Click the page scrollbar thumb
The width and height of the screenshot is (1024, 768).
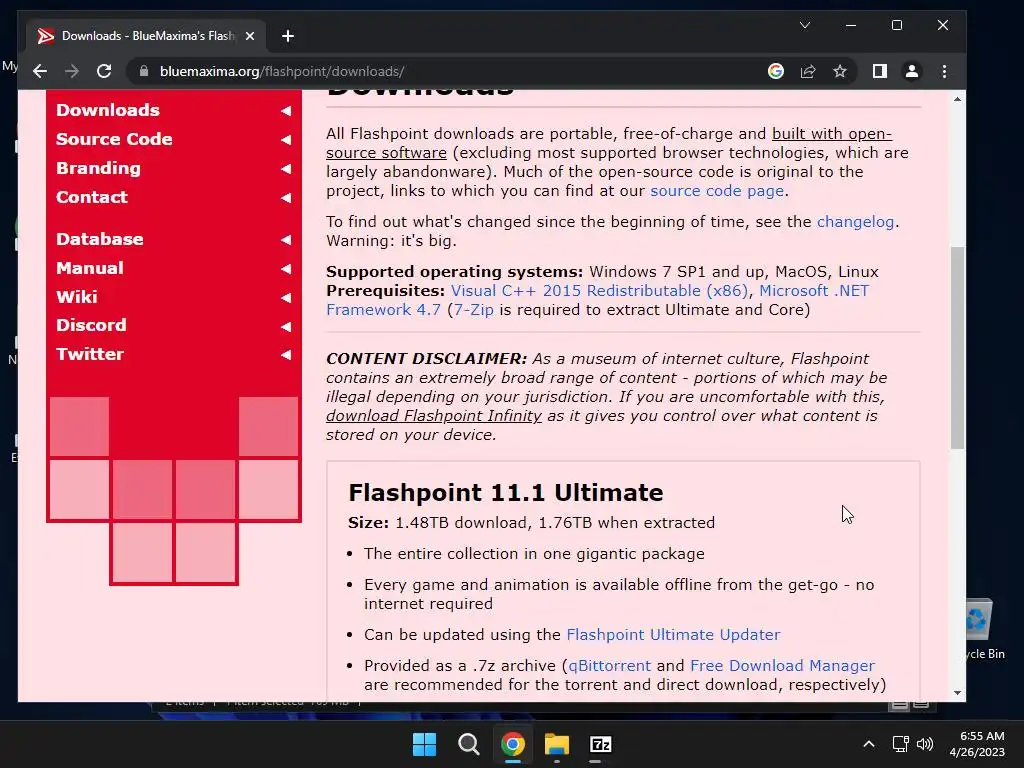tap(957, 347)
